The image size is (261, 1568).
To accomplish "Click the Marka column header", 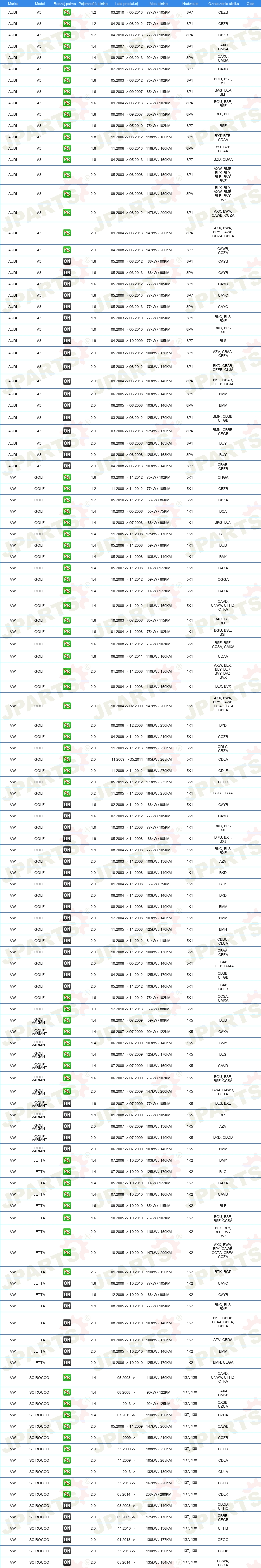I will pos(13,4).
